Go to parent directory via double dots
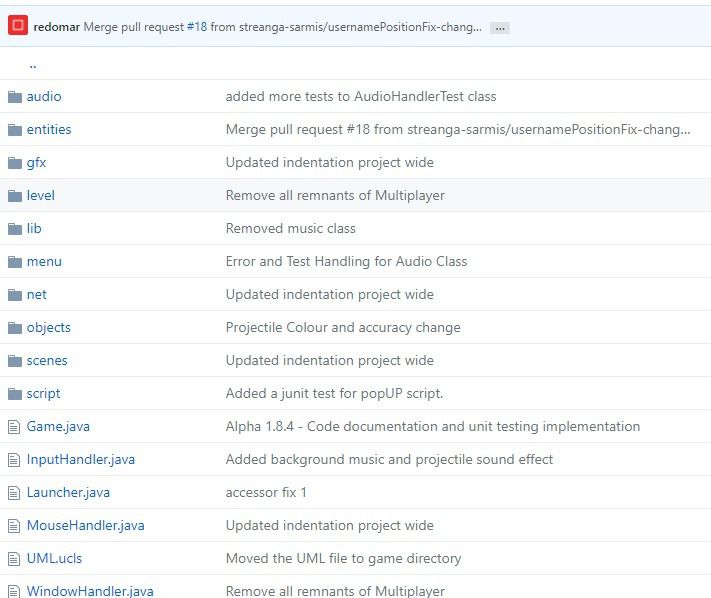The image size is (711, 598). pos(33,66)
